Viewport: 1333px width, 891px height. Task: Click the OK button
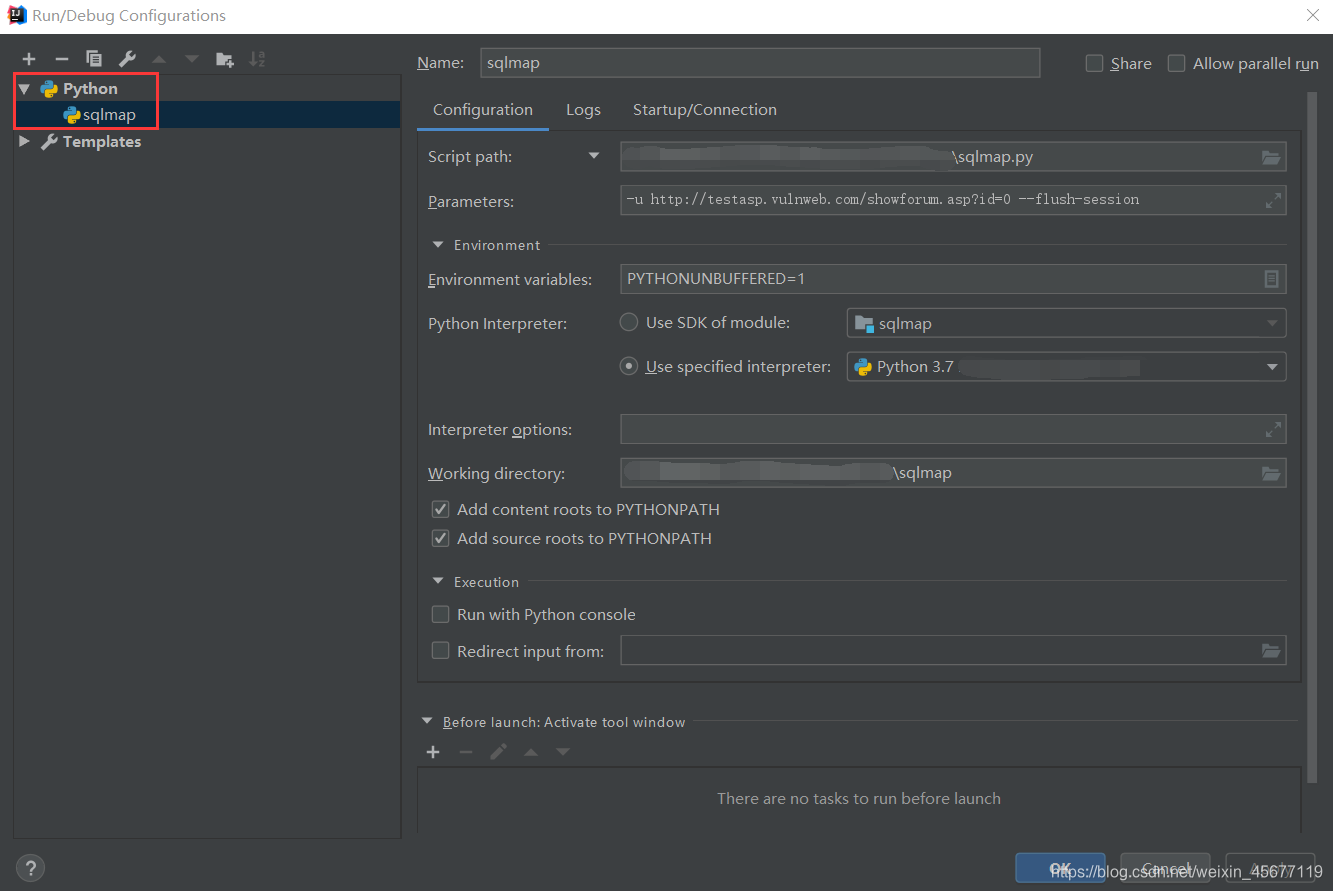click(1060, 868)
